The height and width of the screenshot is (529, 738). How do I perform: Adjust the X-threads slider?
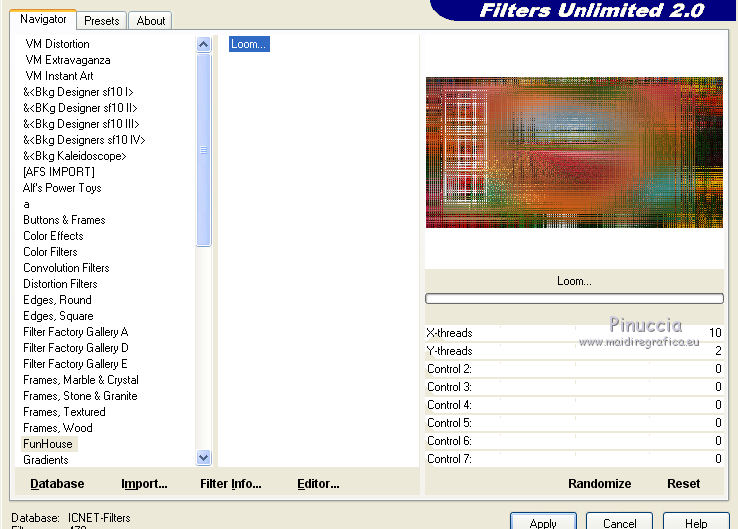click(x=574, y=333)
